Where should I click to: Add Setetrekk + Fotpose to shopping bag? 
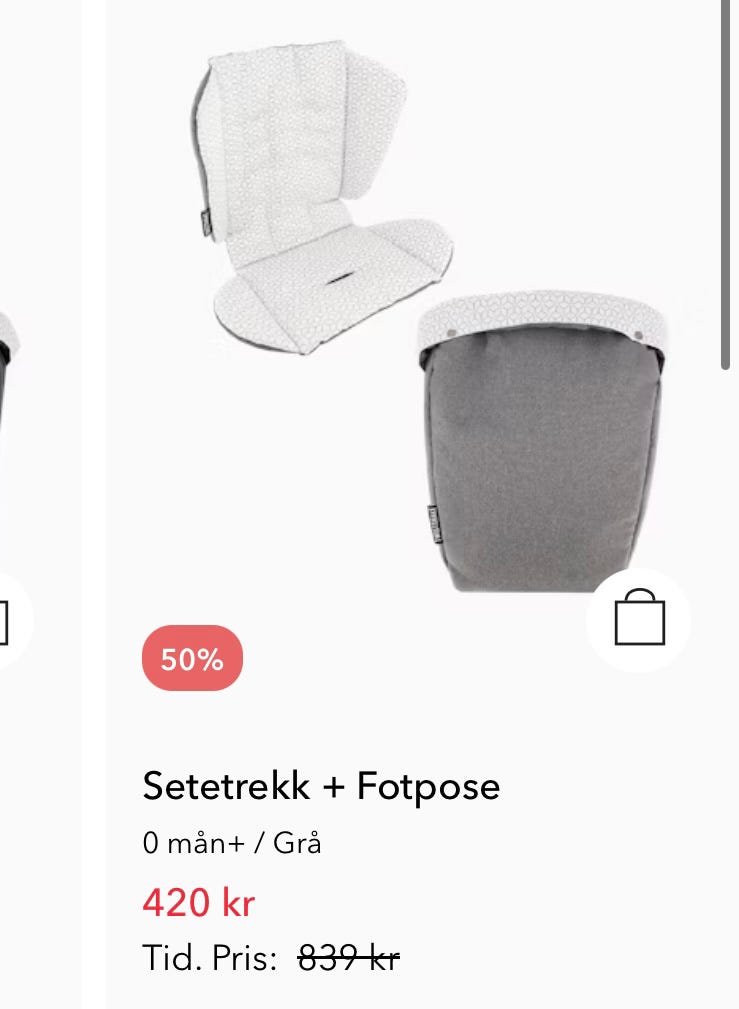[639, 617]
